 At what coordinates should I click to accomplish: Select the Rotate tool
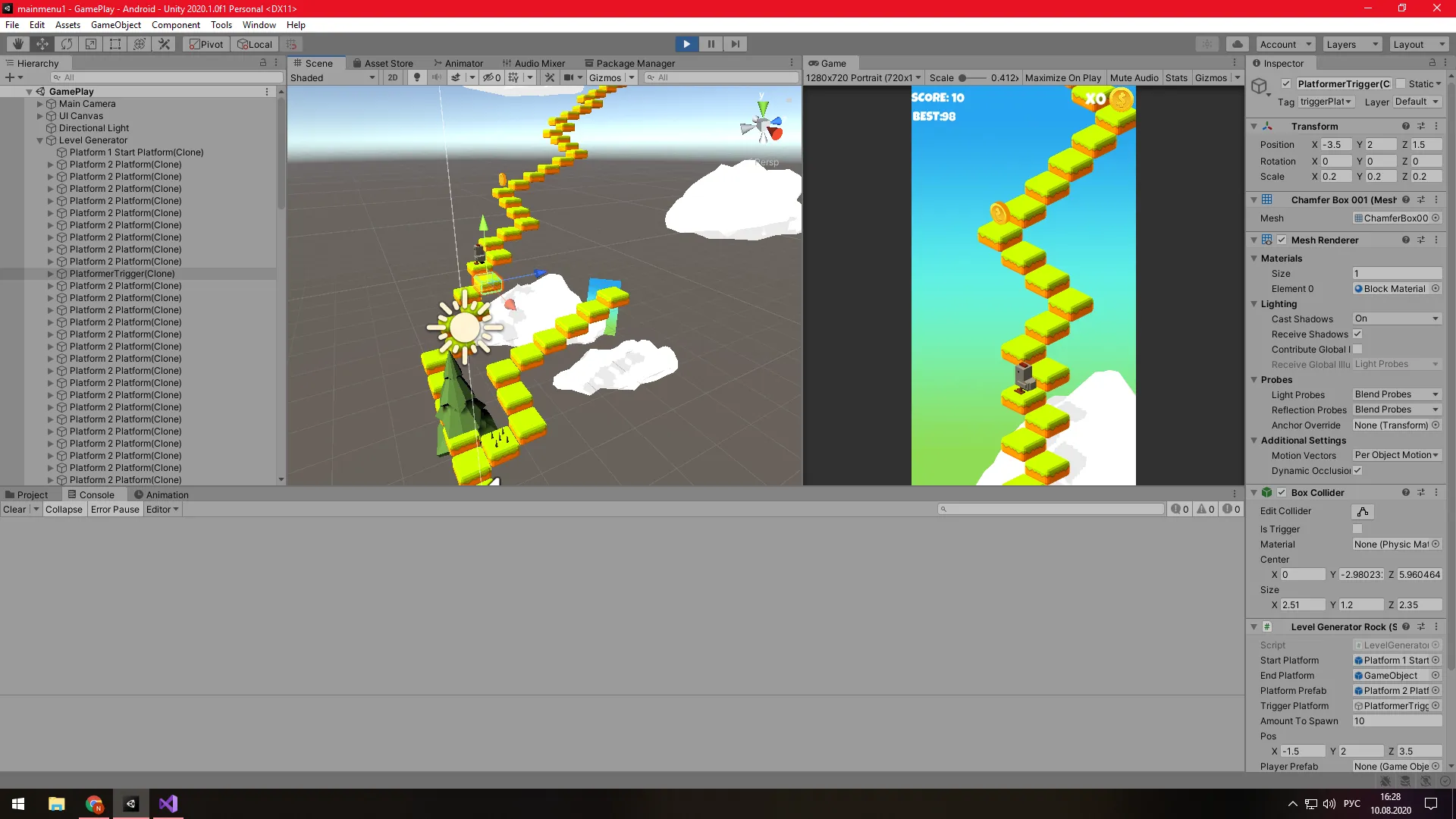(x=67, y=44)
